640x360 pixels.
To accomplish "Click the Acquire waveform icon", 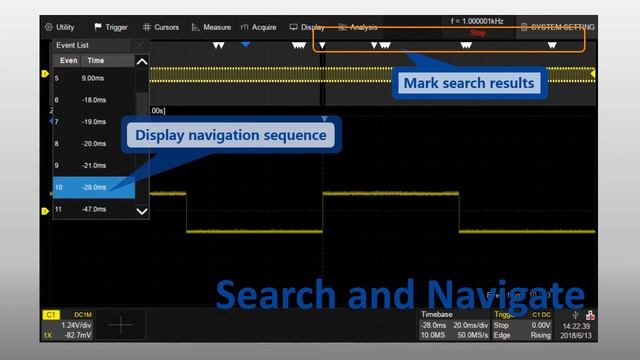I will tap(244, 27).
